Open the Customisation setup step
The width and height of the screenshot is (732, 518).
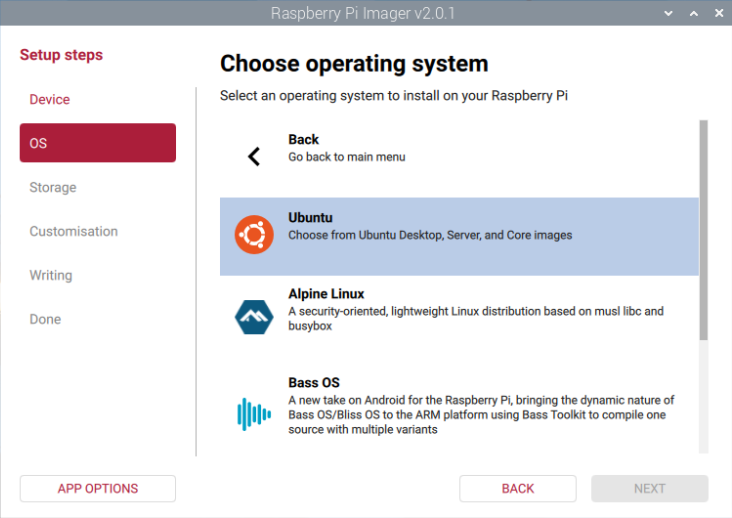[x=74, y=231]
